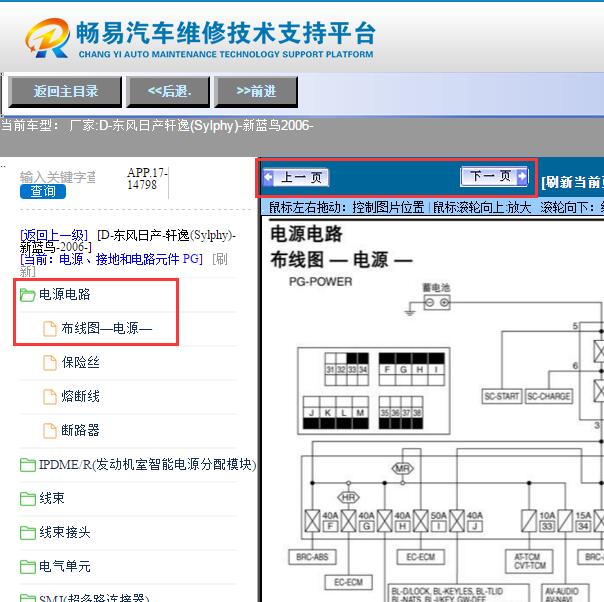Image resolution: width=604 pixels, height=602 pixels.
Task: Click the 刷新 refresh link in sidebar
Action: 220,259
